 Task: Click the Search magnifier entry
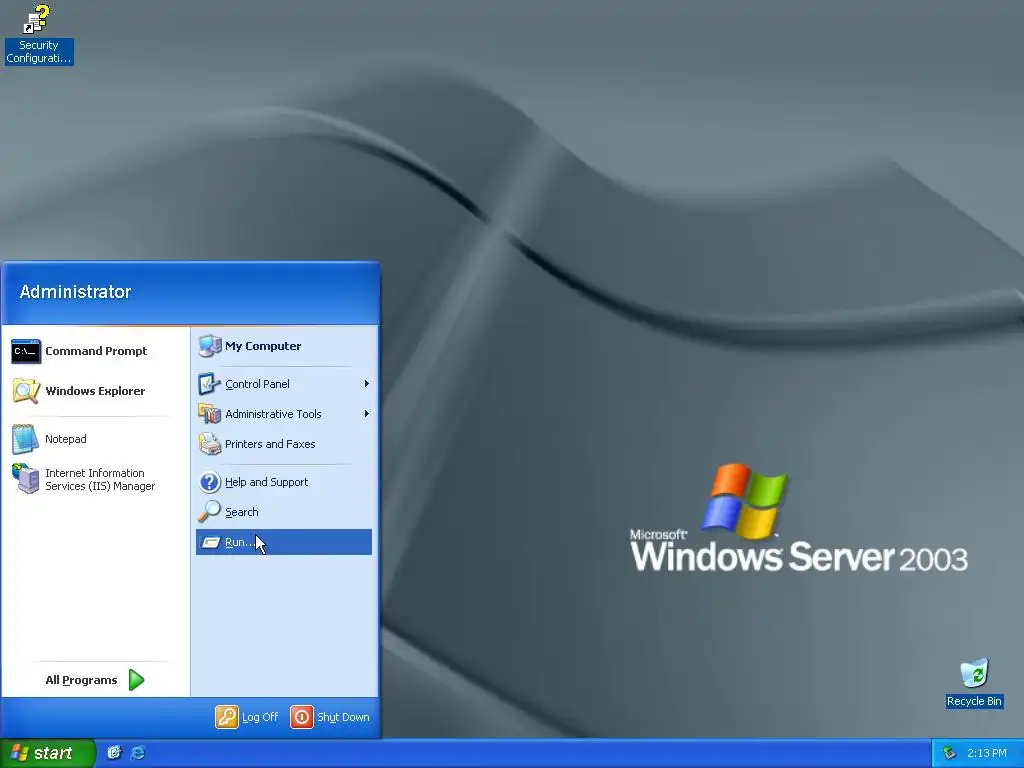point(283,512)
